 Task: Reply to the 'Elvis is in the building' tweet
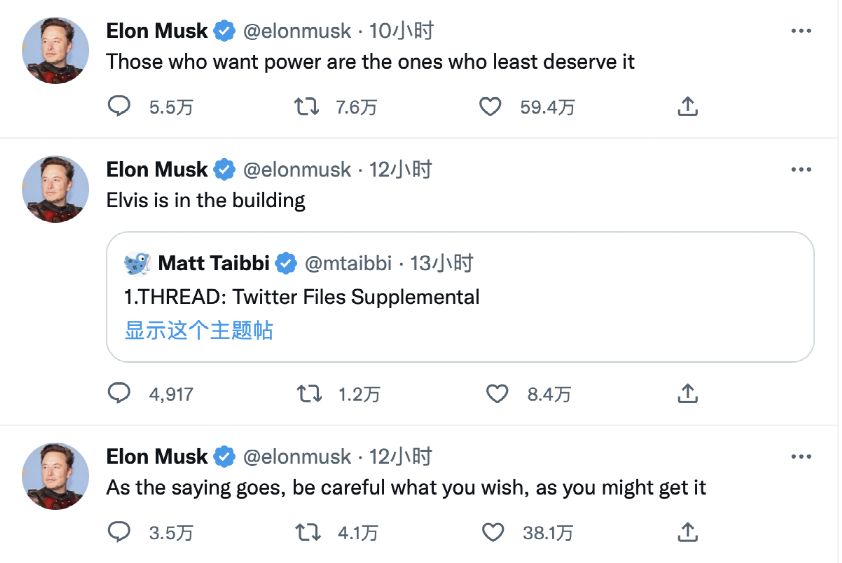[119, 393]
